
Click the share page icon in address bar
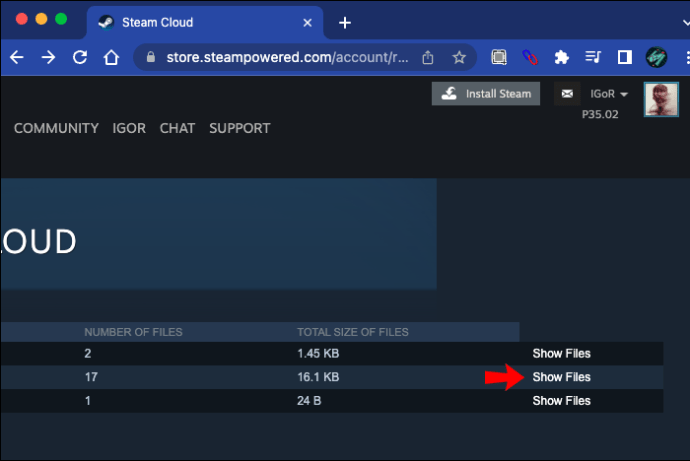click(x=428, y=57)
